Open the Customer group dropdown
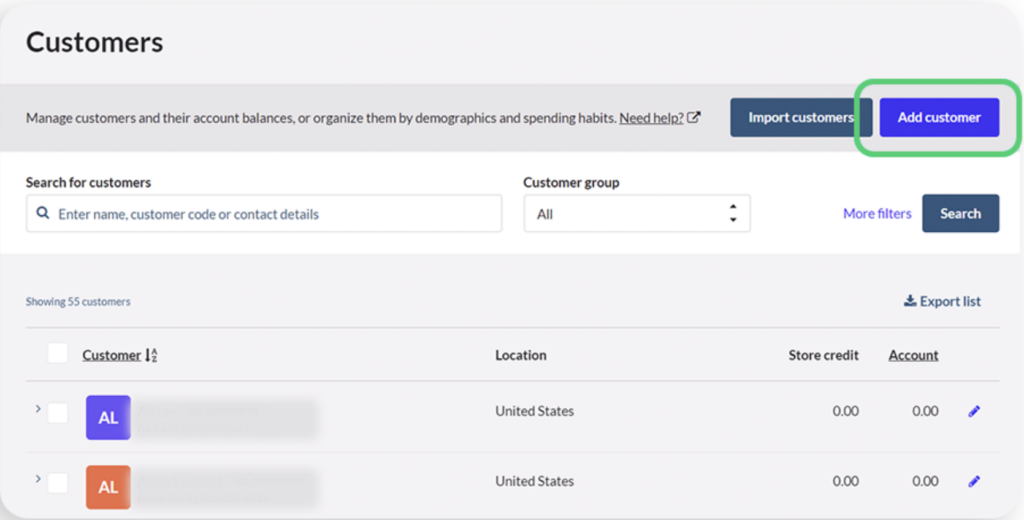Viewport: 1024px width, 520px height. pyautogui.click(x=637, y=213)
